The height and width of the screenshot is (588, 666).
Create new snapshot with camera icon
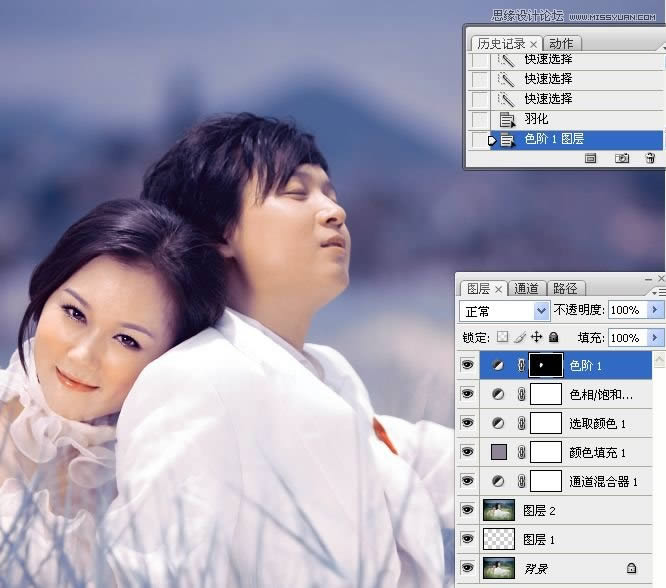click(x=621, y=158)
